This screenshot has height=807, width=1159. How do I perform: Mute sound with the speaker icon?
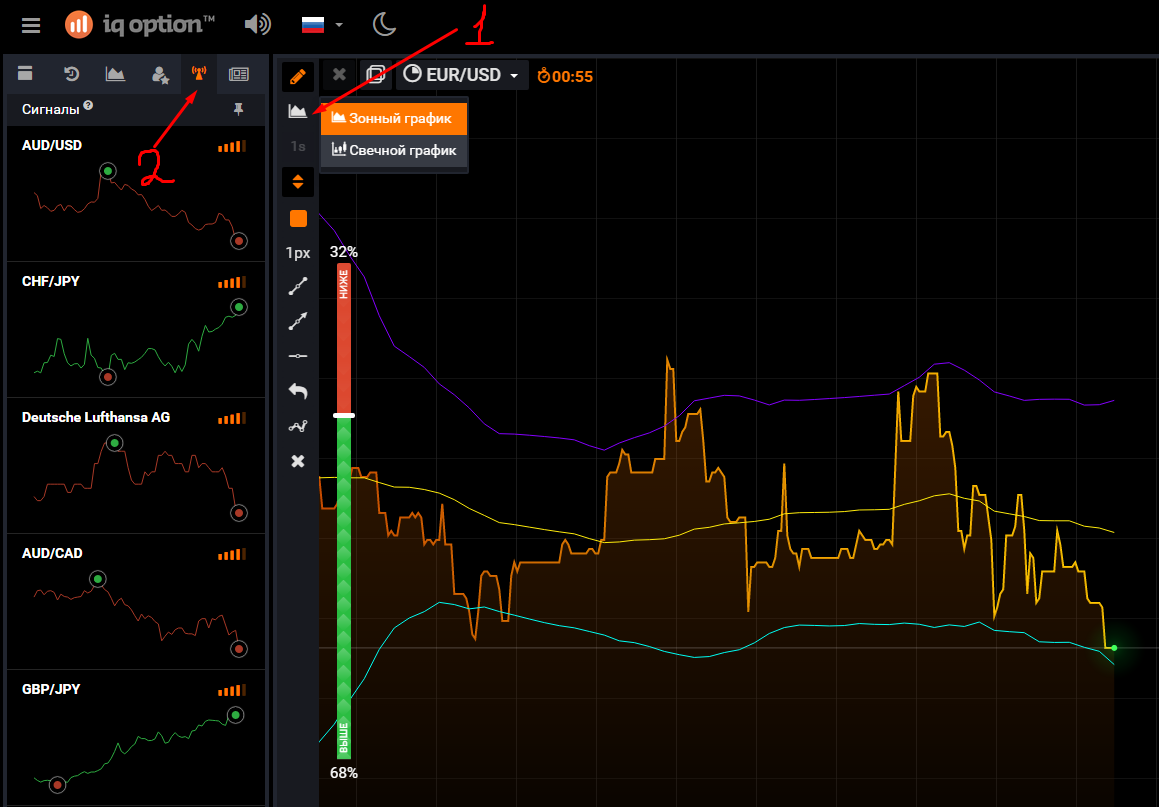tap(257, 24)
